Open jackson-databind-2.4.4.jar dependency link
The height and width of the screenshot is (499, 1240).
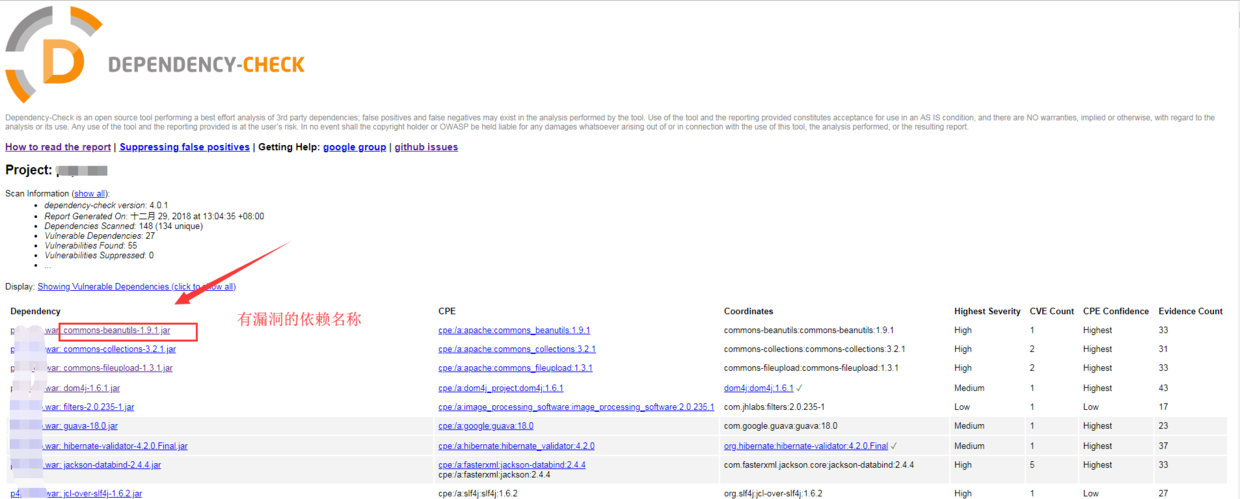coord(112,465)
